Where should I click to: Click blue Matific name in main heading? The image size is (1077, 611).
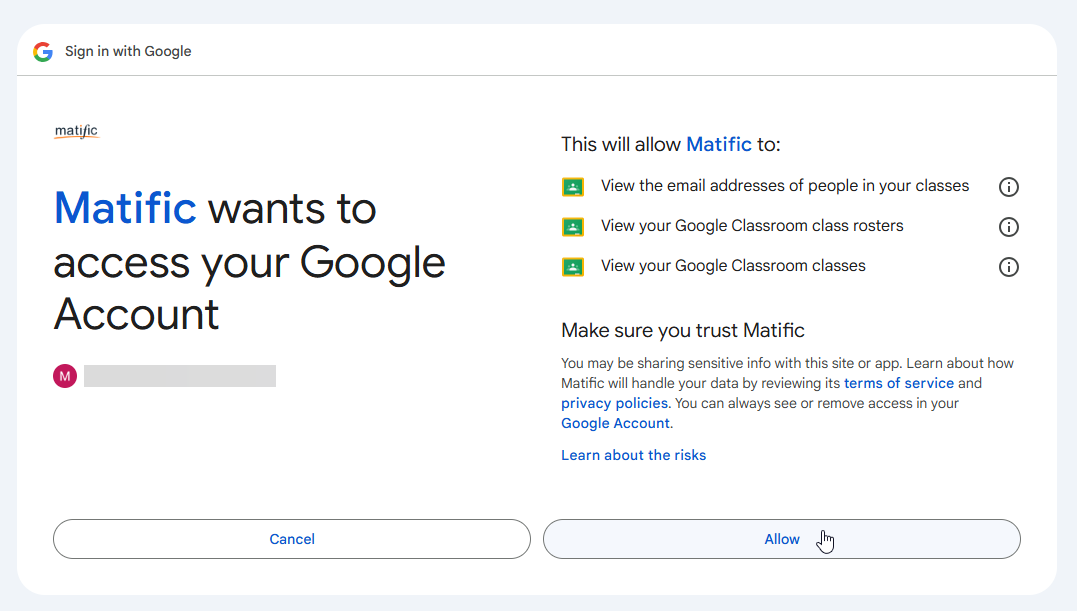[x=125, y=208]
